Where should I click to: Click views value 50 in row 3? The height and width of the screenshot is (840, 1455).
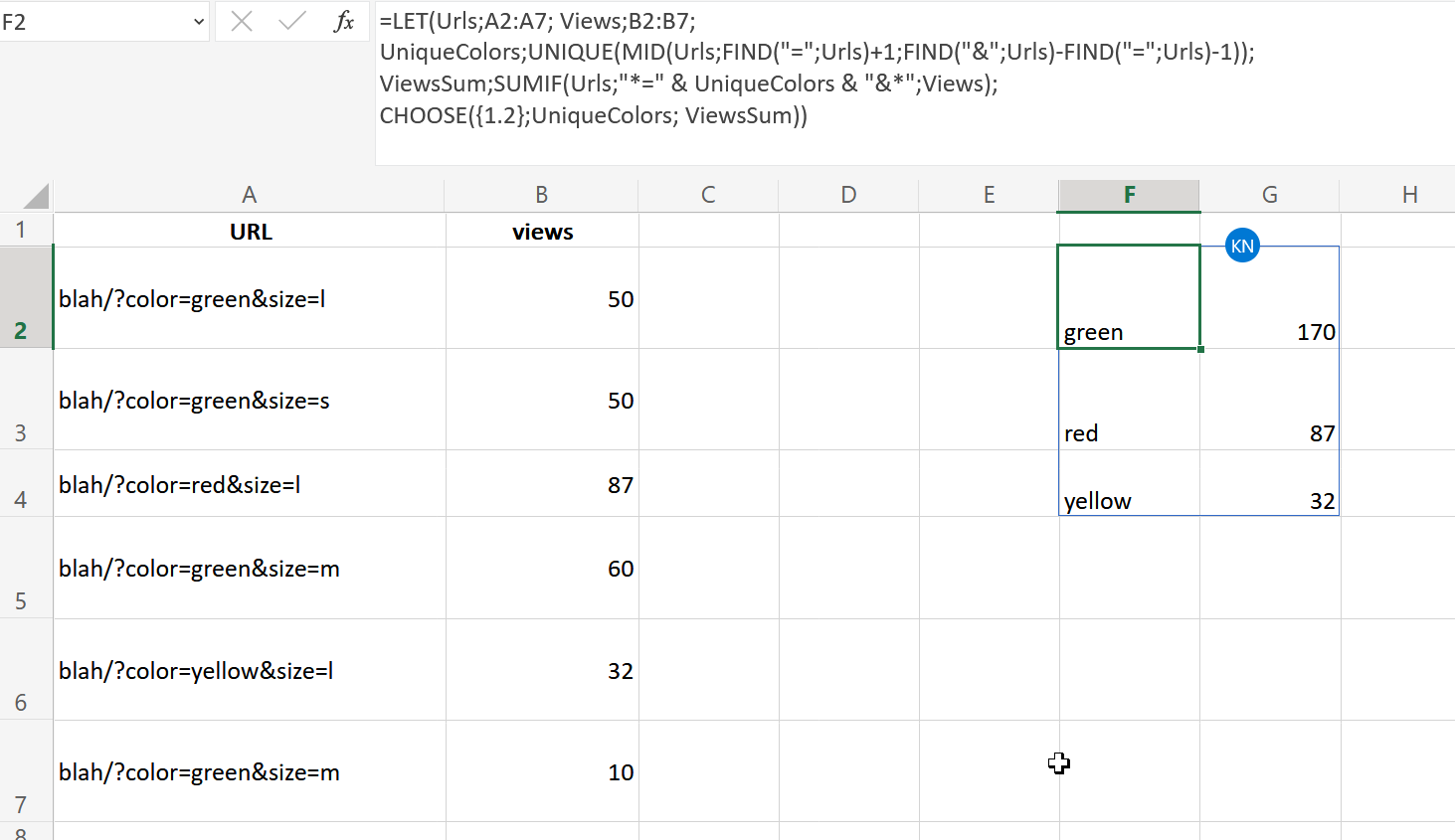click(x=542, y=400)
